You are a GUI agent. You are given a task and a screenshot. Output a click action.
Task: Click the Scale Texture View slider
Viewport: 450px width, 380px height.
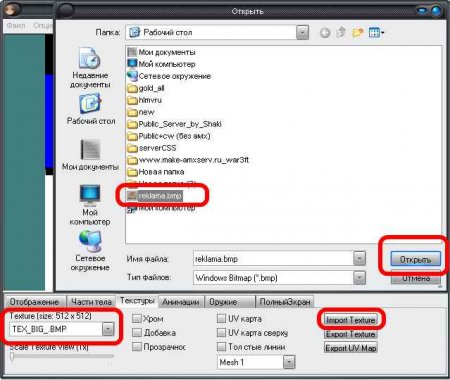[x=62, y=356]
